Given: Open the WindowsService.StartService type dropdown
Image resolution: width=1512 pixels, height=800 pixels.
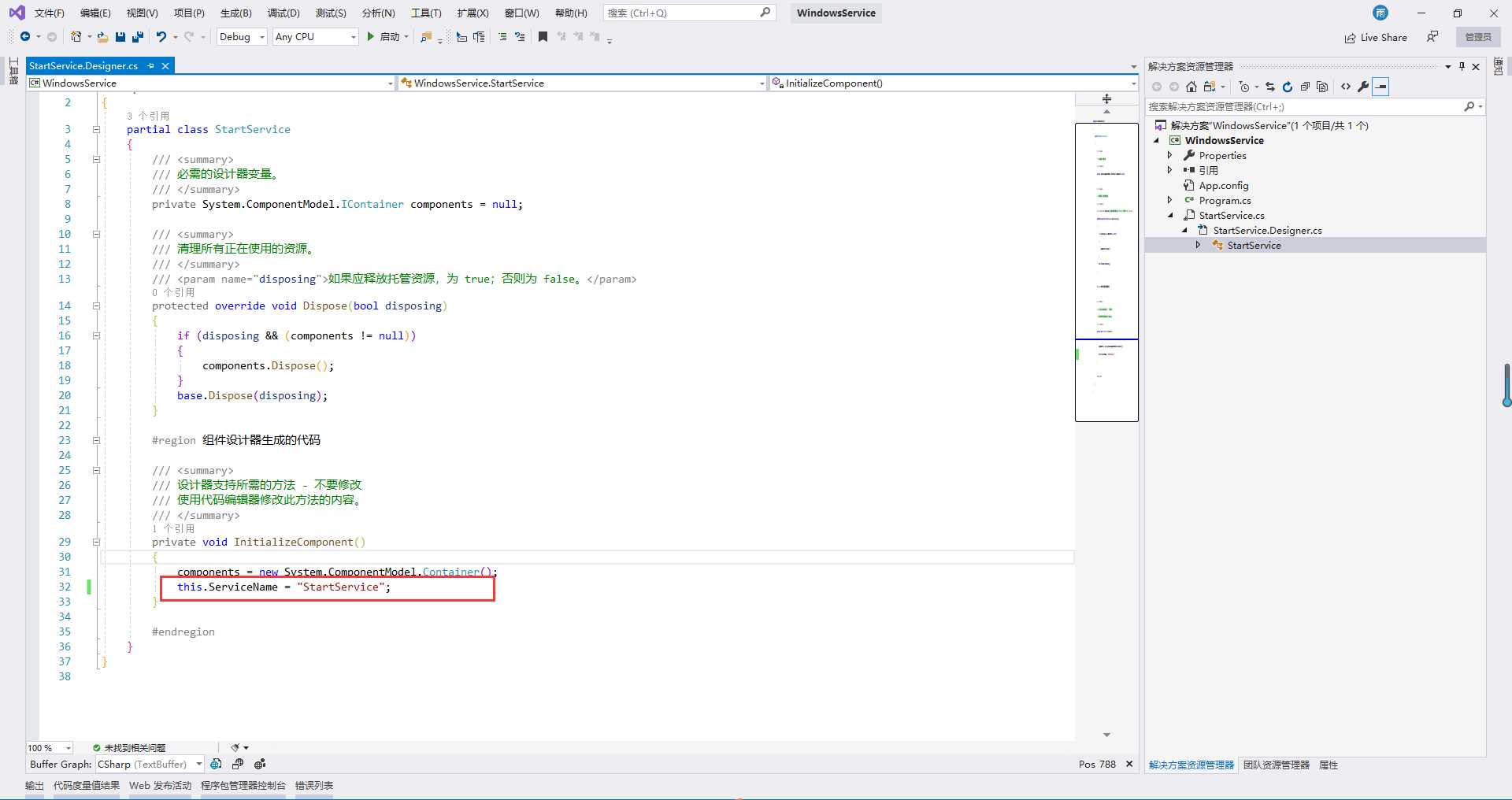Looking at the screenshot, I should tap(583, 83).
